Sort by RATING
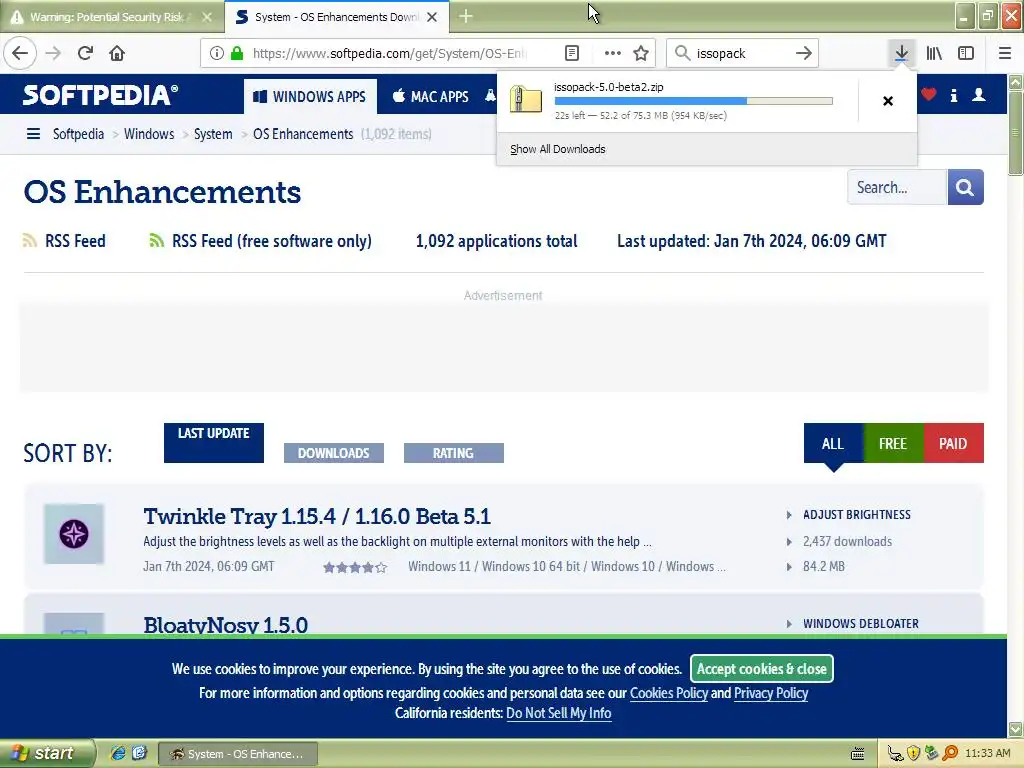This screenshot has width=1024, height=768. 454,453
